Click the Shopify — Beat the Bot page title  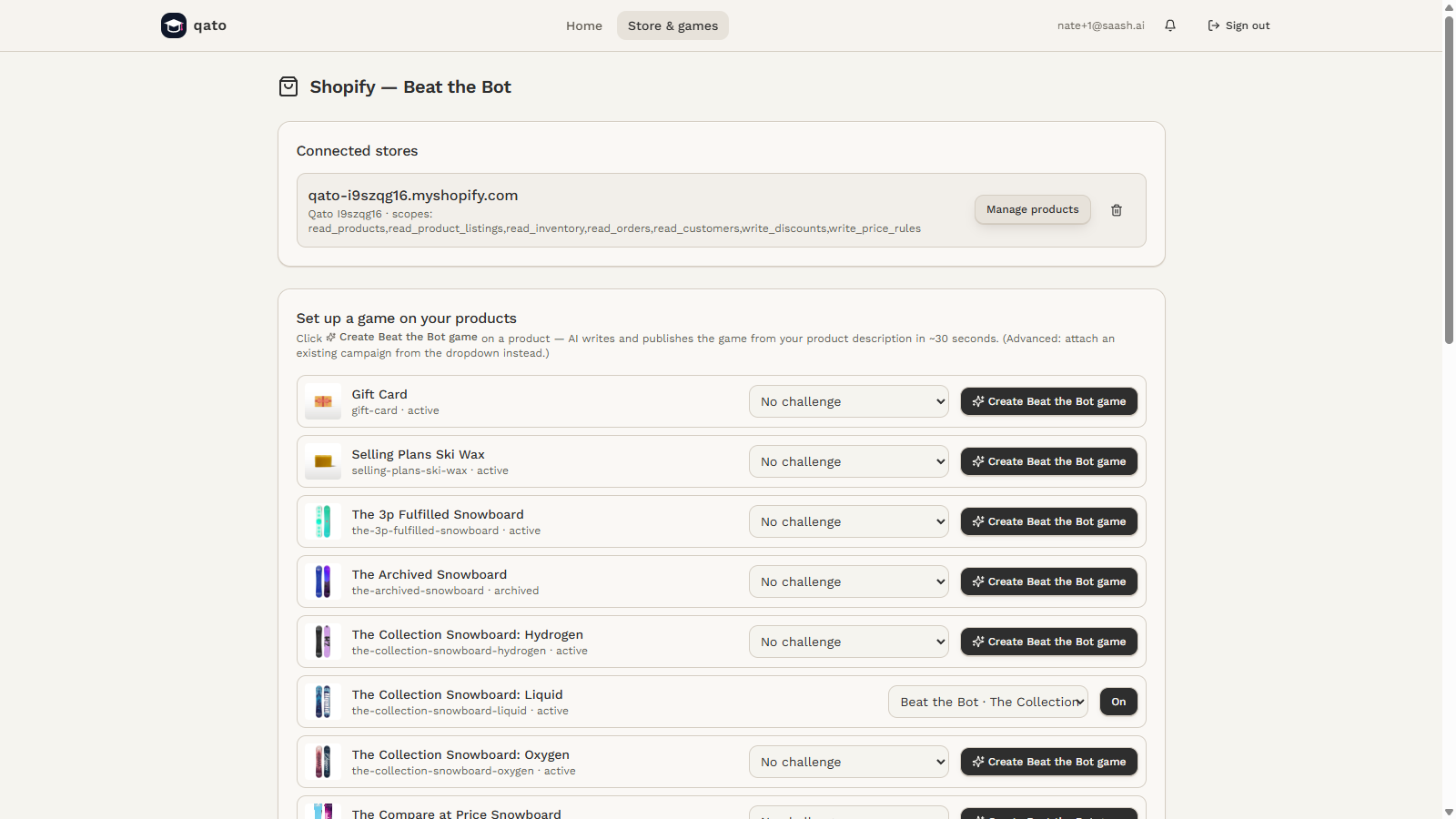[410, 86]
